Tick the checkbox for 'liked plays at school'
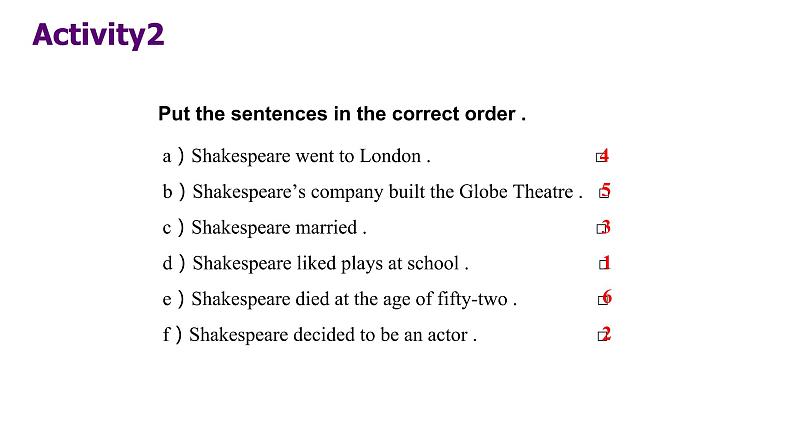 pos(604,264)
